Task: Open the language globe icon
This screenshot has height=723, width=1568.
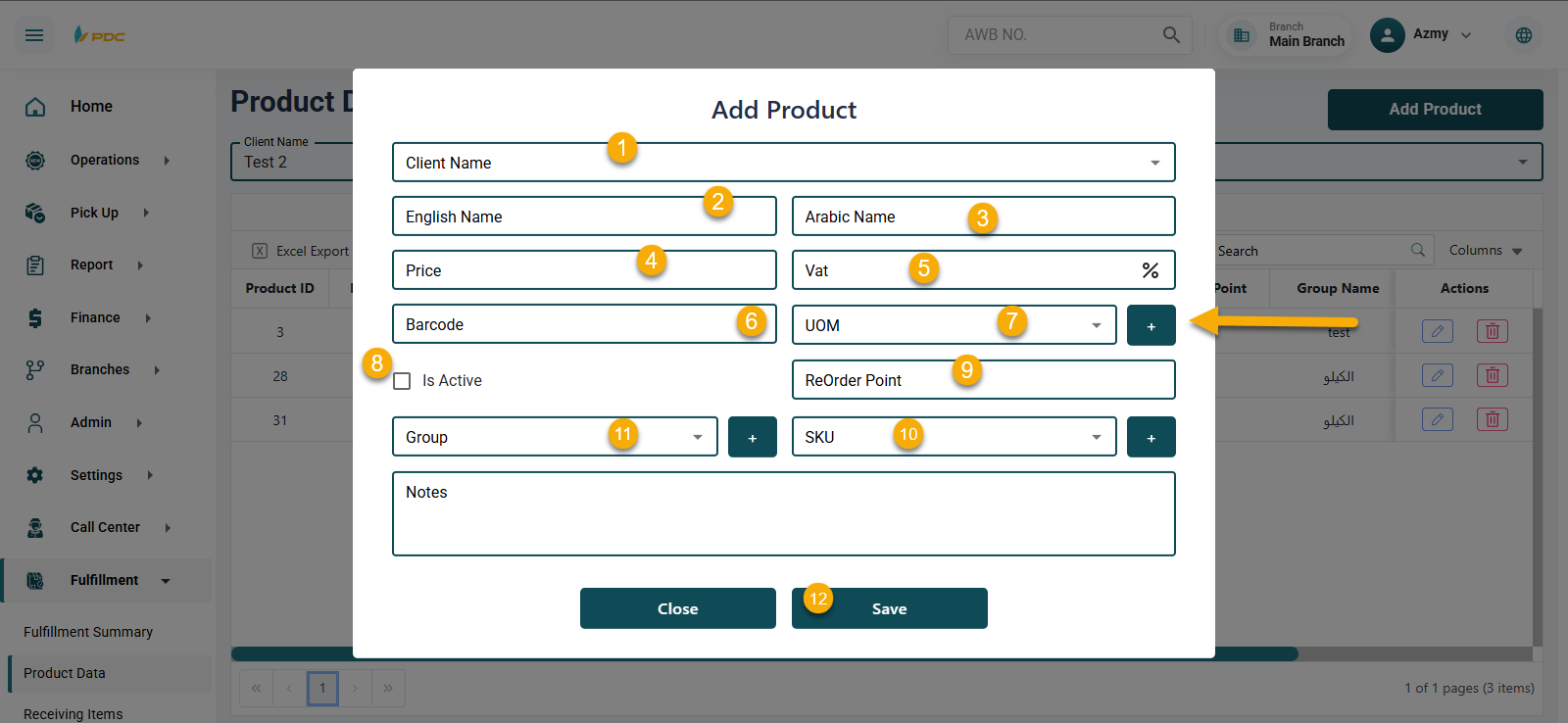Action: point(1523,35)
